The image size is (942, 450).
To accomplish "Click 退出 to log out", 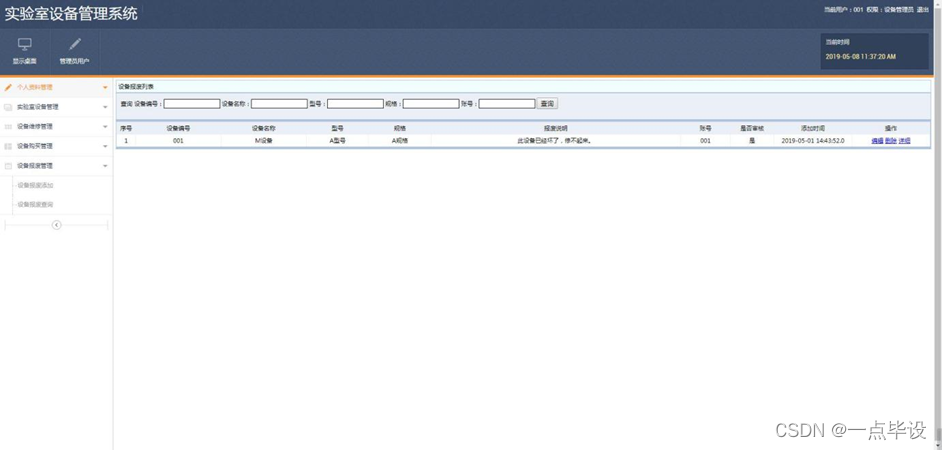I will click(923, 10).
